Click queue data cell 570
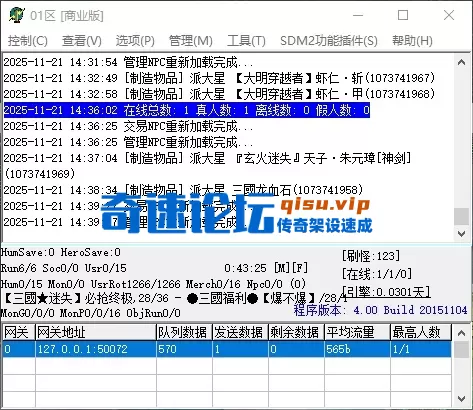 coord(184,349)
